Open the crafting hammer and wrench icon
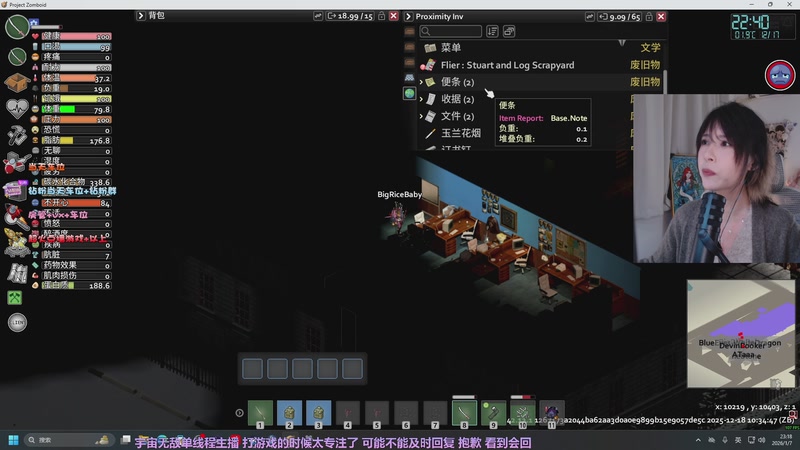800x450 pixels. click(x=17, y=136)
